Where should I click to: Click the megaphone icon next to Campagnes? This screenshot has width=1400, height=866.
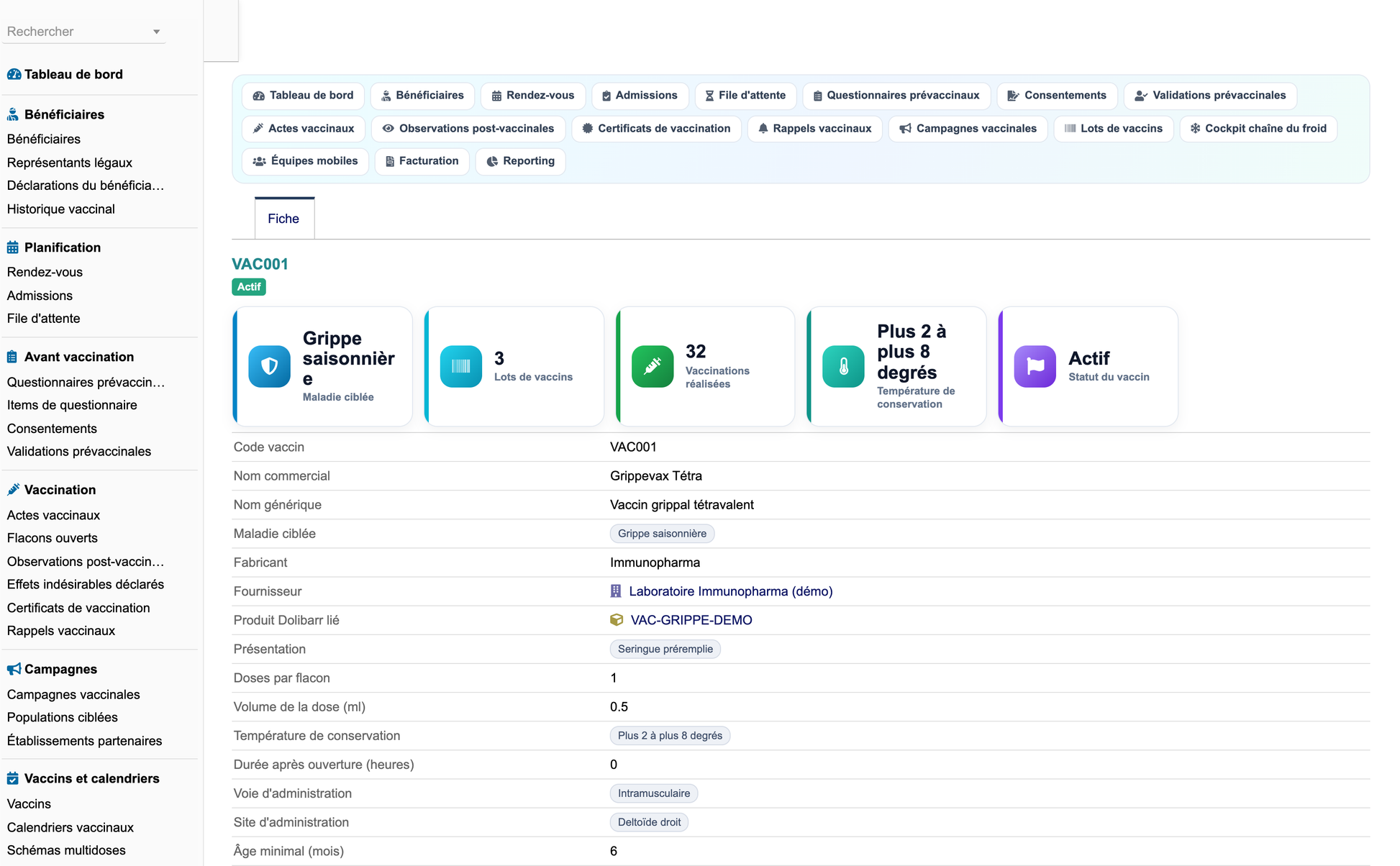click(x=14, y=669)
